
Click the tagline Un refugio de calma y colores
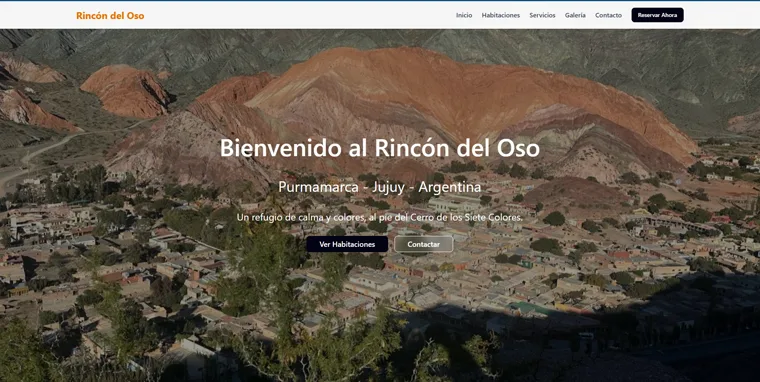(x=380, y=218)
